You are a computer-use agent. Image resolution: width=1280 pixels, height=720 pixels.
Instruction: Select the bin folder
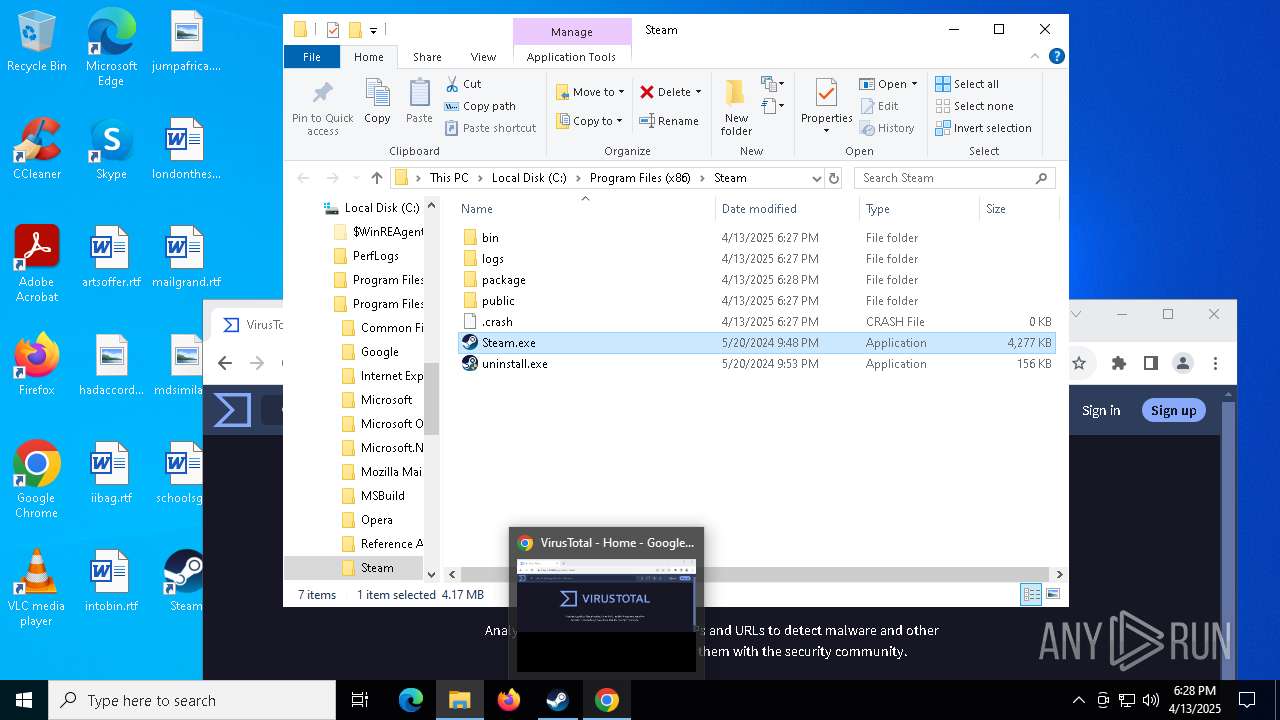pos(756,238)
